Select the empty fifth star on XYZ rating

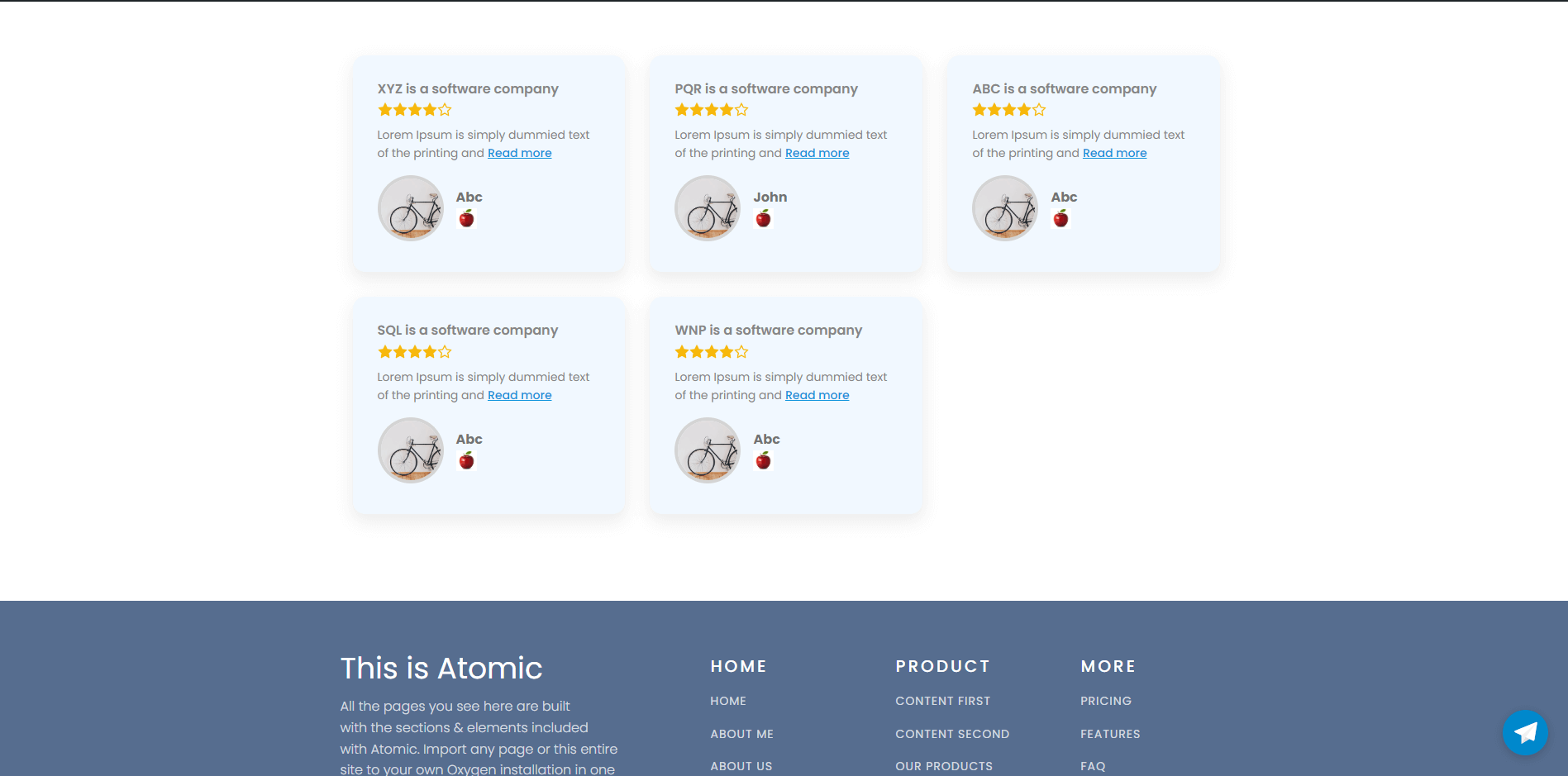coord(445,109)
